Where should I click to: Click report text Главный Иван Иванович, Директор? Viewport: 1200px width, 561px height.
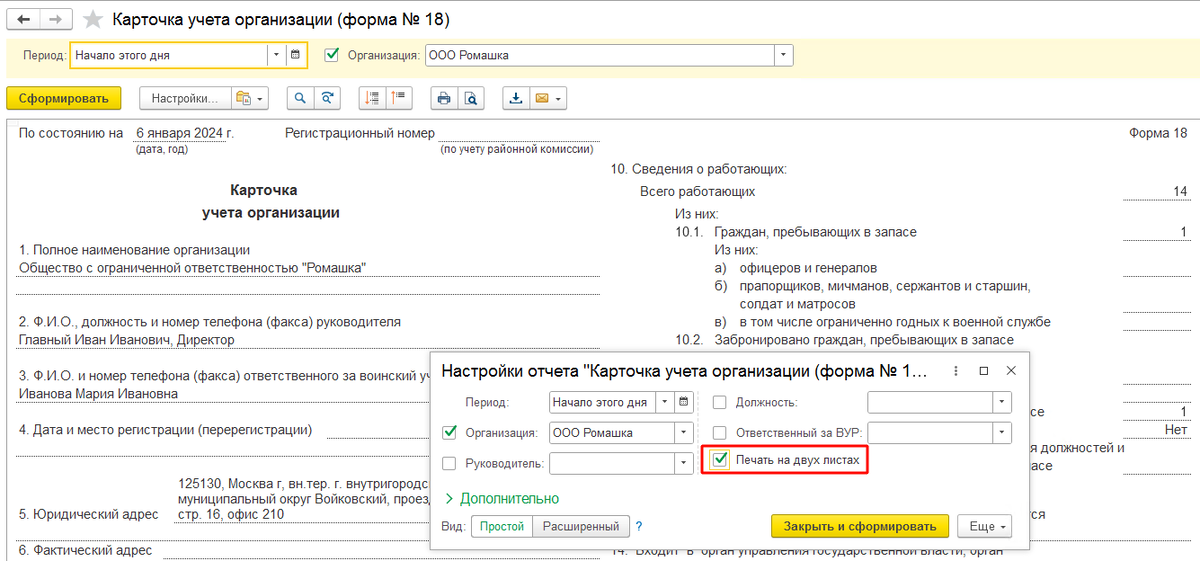pyautogui.click(x=127, y=340)
